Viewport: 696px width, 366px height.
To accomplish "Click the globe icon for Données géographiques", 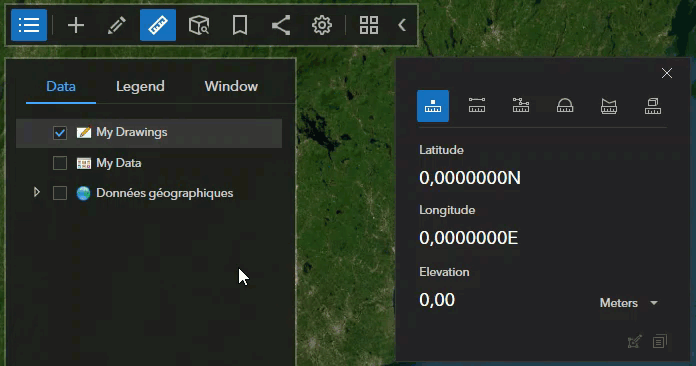I will (x=83, y=193).
